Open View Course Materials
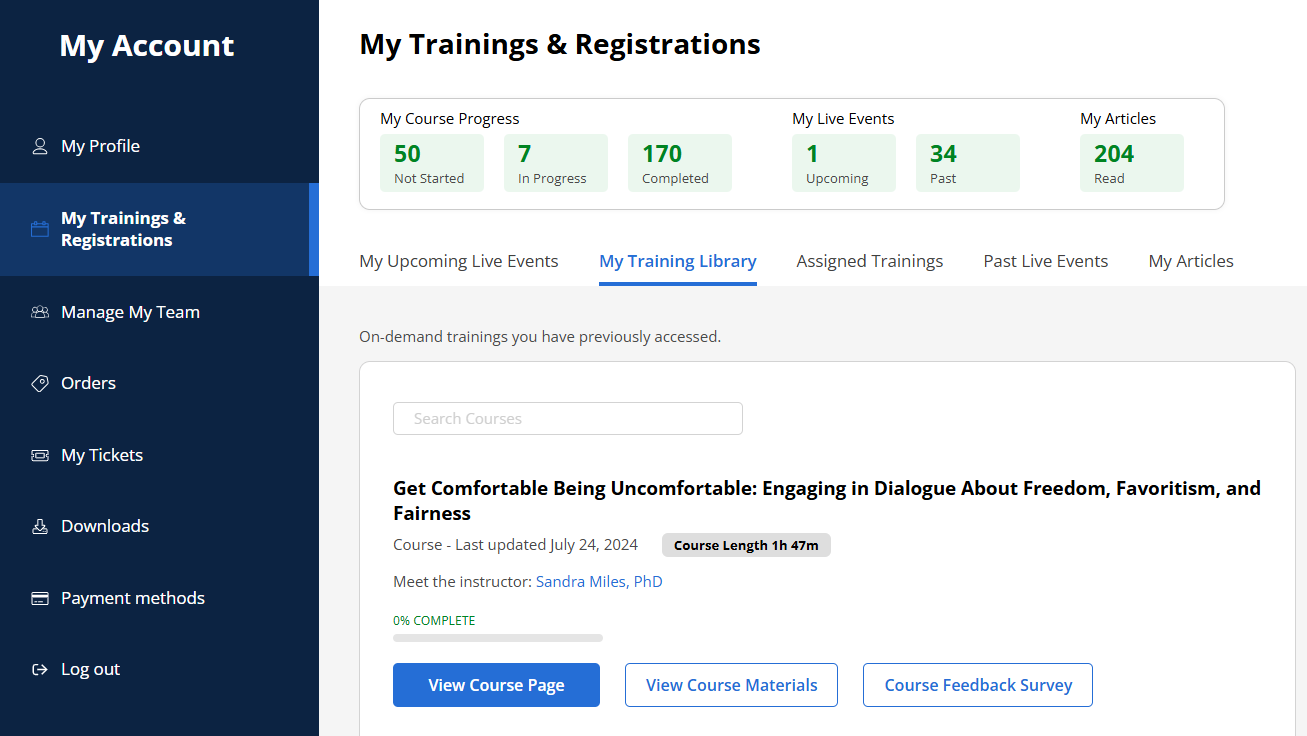 click(x=731, y=685)
